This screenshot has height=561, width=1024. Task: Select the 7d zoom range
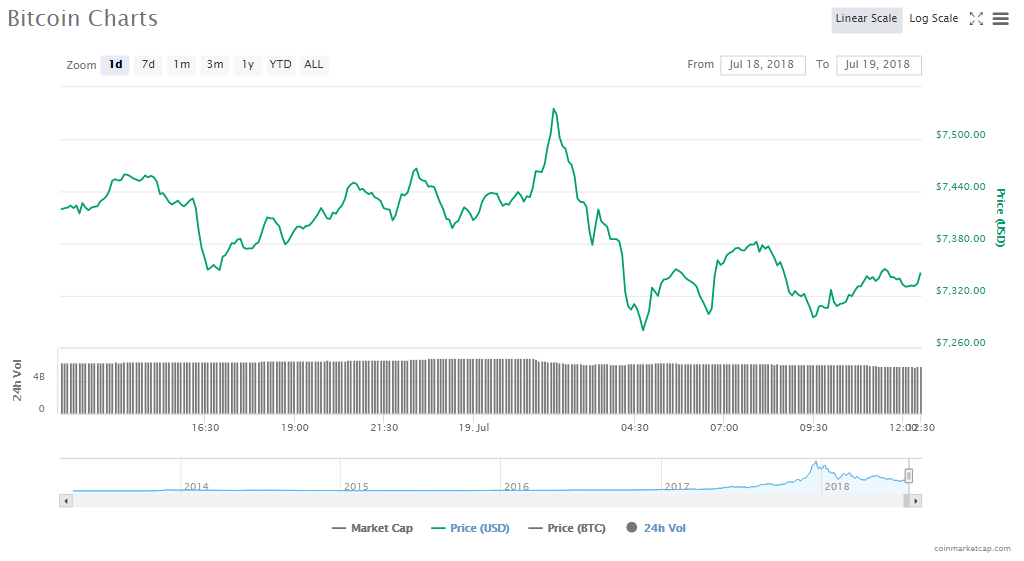[x=148, y=65]
